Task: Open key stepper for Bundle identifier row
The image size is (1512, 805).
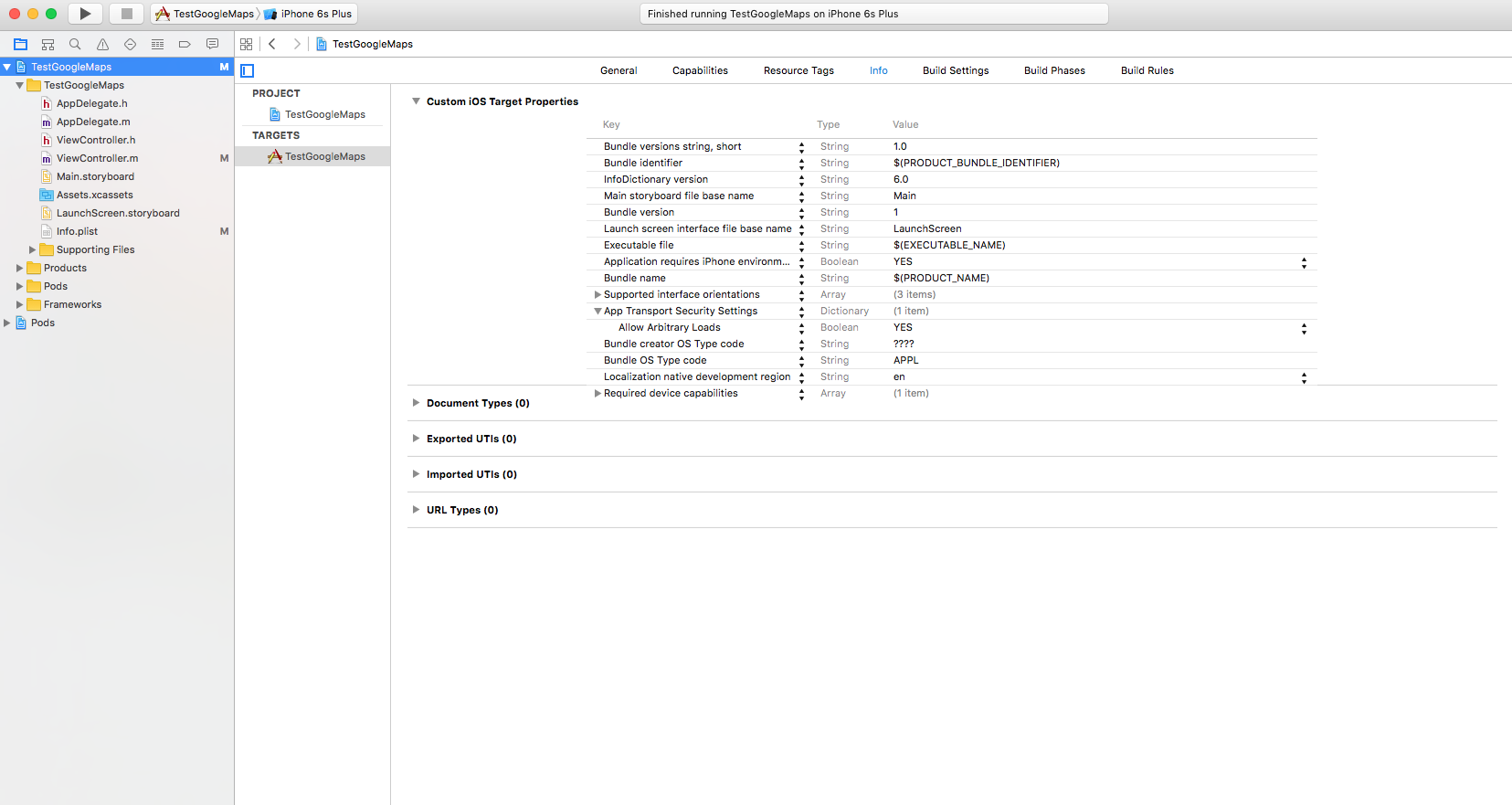Action: (x=801, y=163)
